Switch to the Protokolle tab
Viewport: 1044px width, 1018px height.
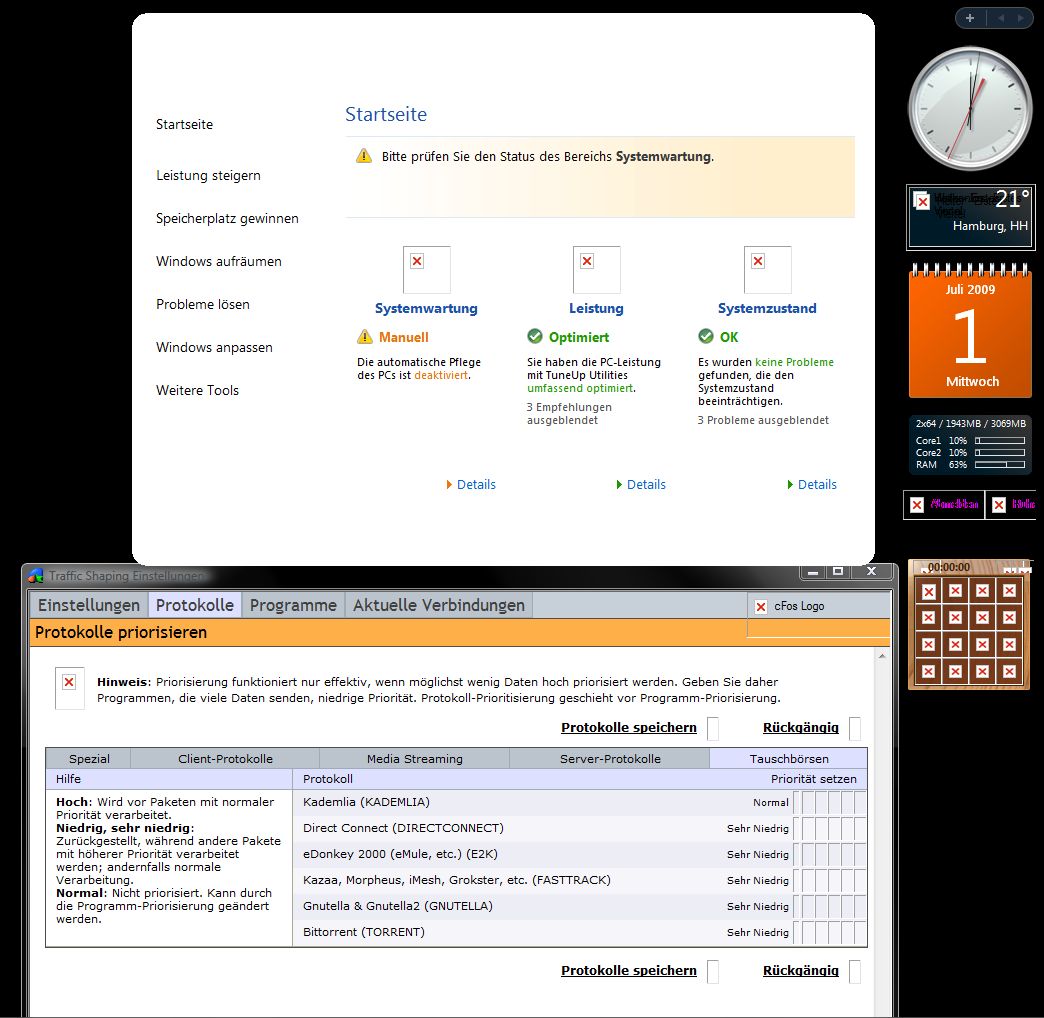click(x=195, y=605)
